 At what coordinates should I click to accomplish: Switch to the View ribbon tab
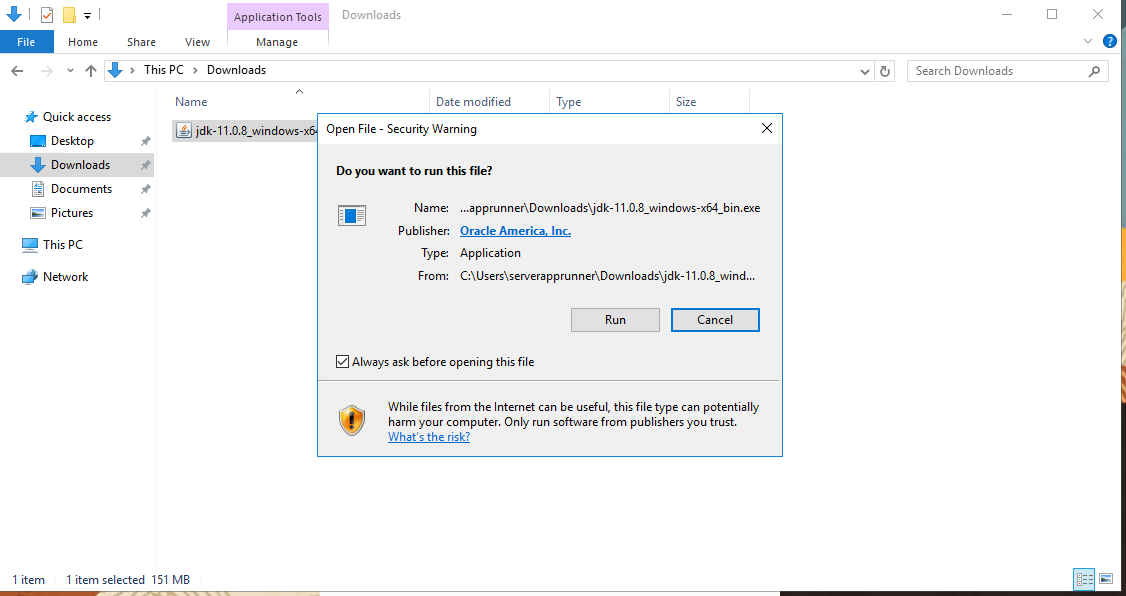(197, 42)
